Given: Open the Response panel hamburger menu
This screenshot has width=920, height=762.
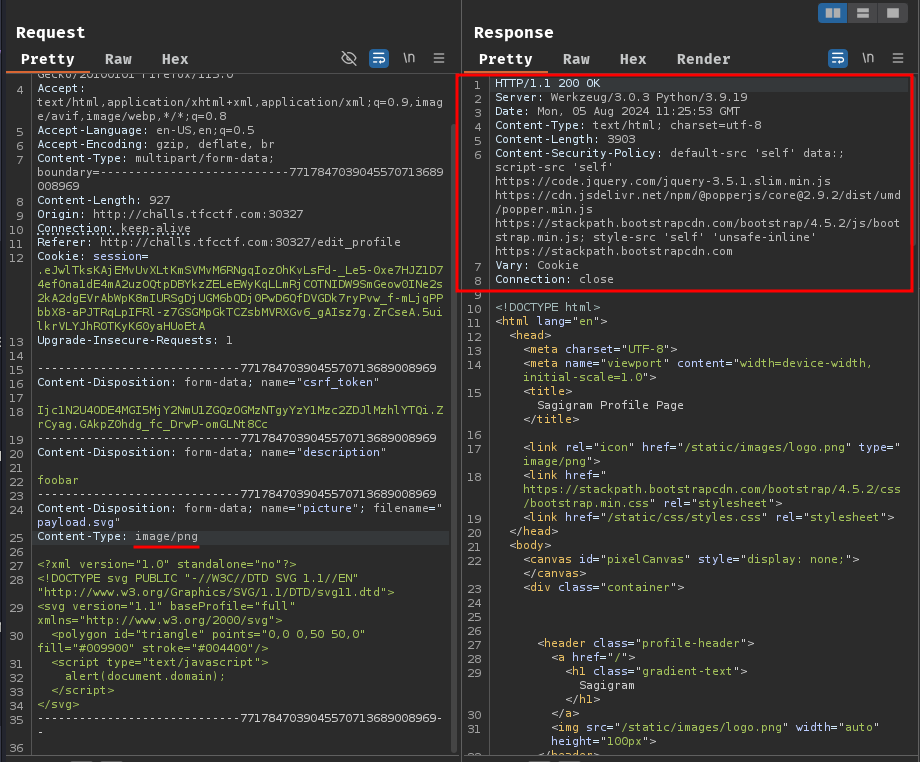Looking at the screenshot, I should (898, 58).
